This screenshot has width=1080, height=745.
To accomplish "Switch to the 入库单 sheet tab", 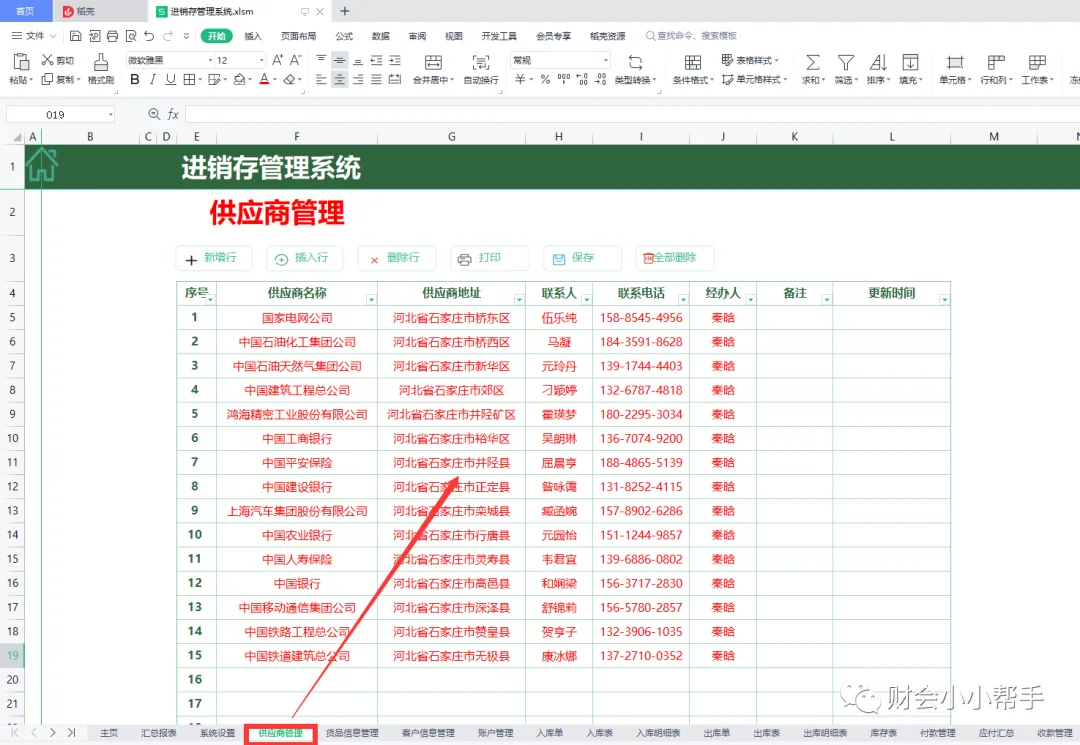I will coord(549,733).
